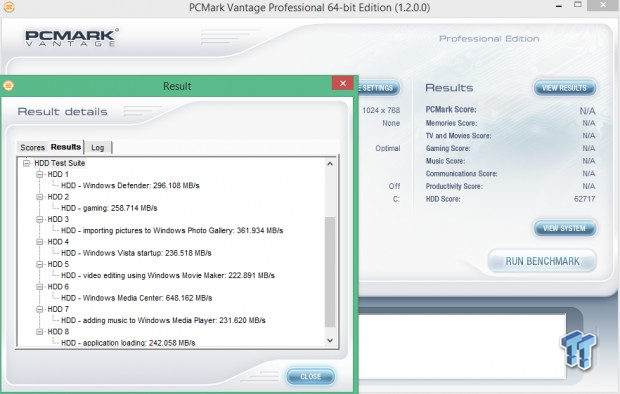The width and height of the screenshot is (620, 394).
Task: Click the TV and Movies Score label
Action: tap(458, 136)
